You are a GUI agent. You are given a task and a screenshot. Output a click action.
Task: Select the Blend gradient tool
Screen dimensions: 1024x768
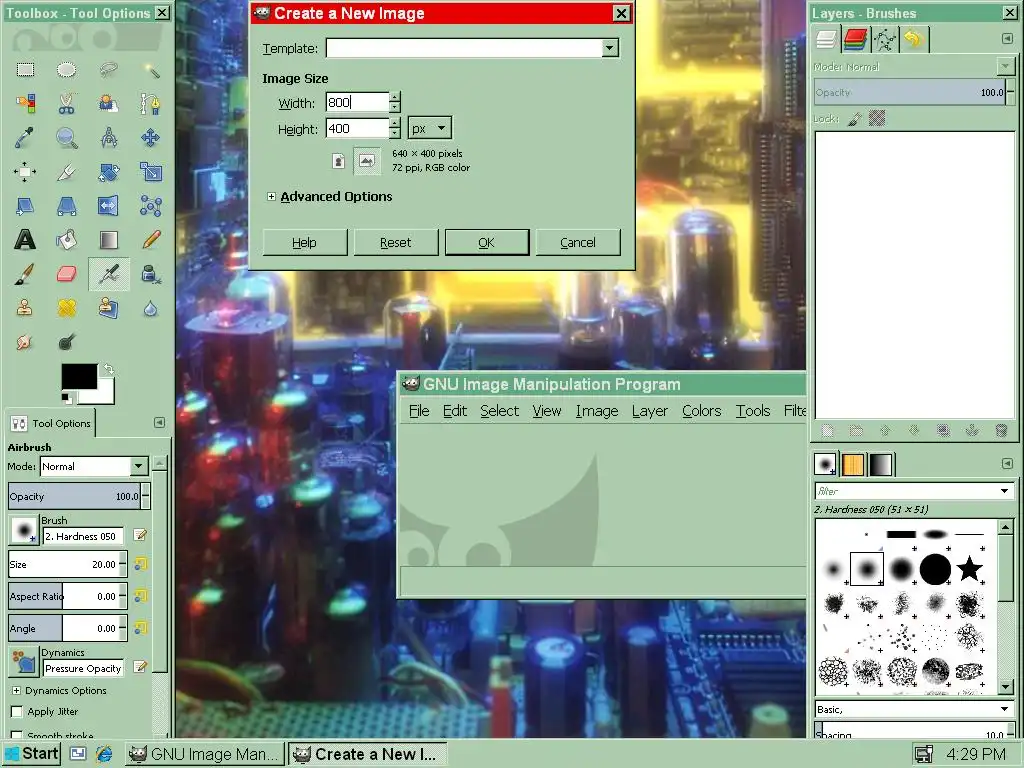pos(108,240)
